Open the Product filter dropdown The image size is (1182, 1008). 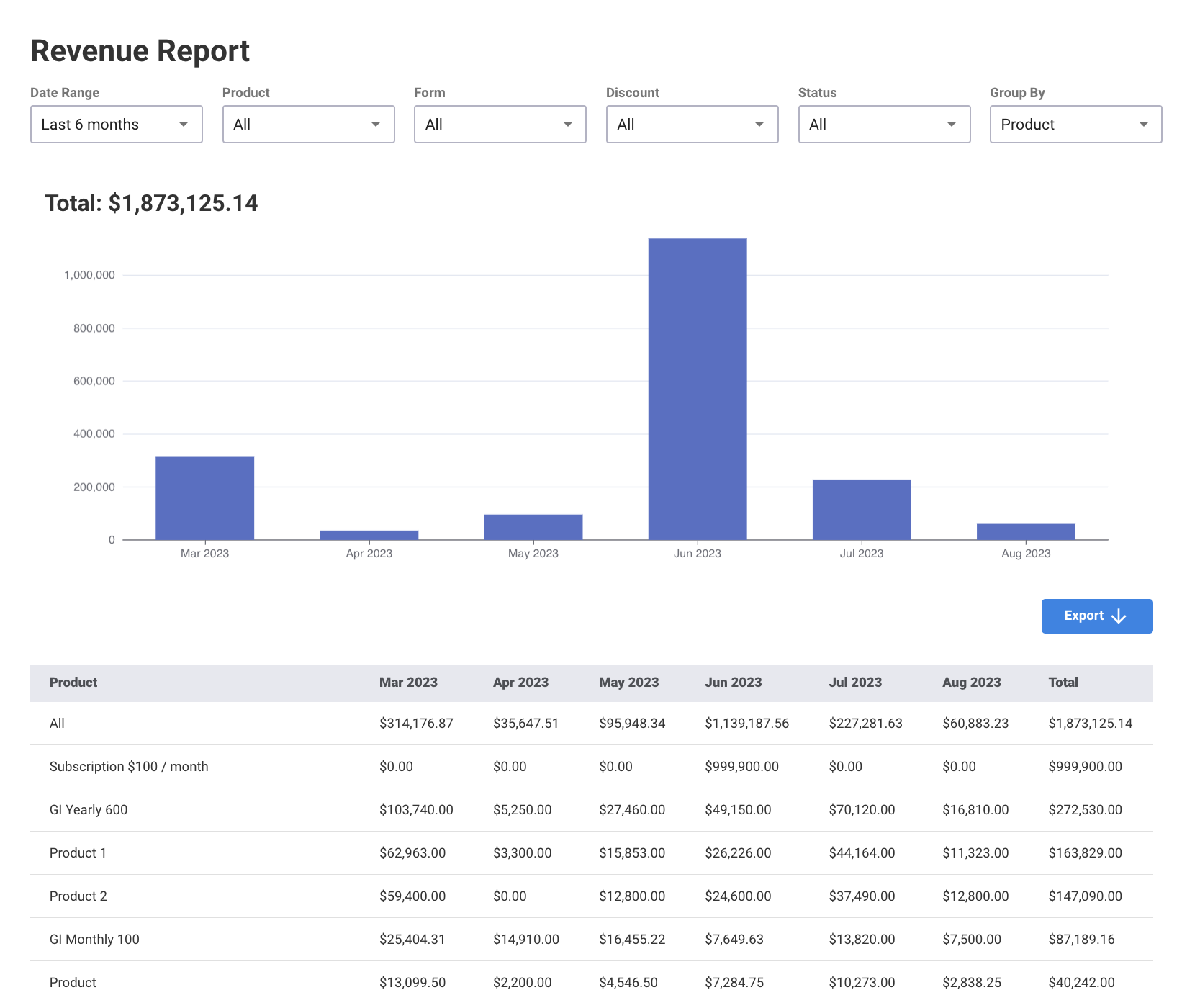pyautogui.click(x=308, y=125)
